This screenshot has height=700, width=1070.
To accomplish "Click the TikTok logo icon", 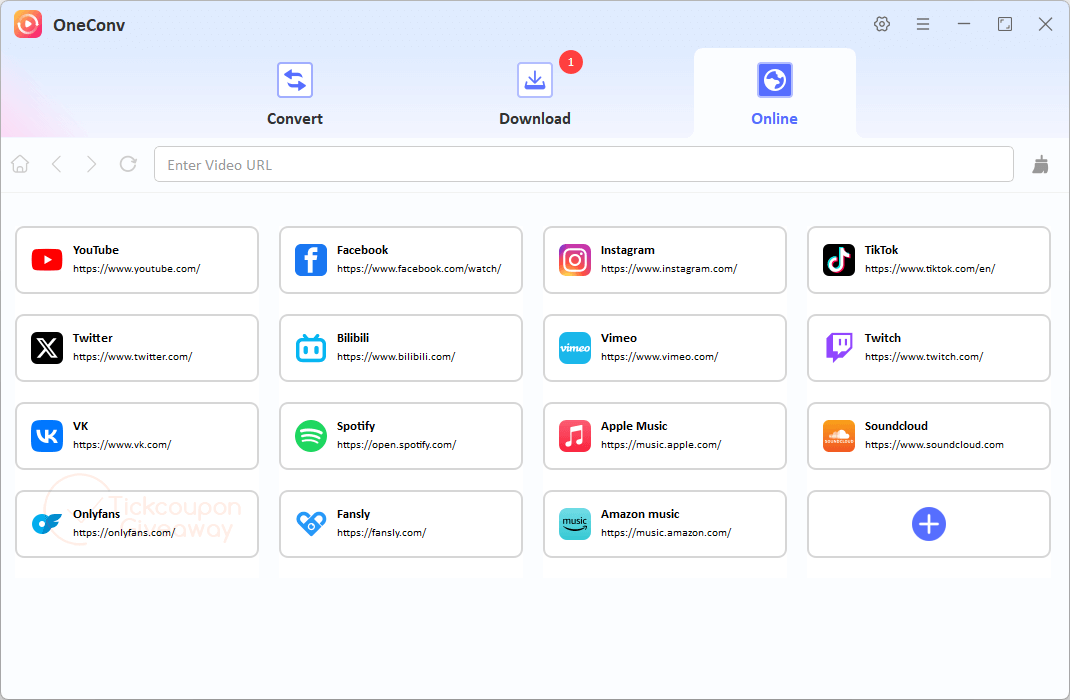I will [839, 260].
